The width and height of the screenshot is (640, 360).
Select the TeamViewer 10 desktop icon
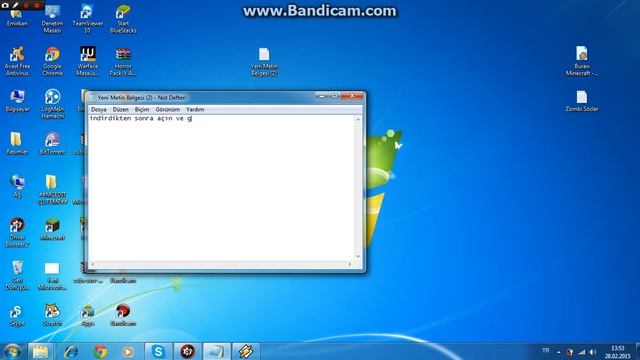(87, 18)
